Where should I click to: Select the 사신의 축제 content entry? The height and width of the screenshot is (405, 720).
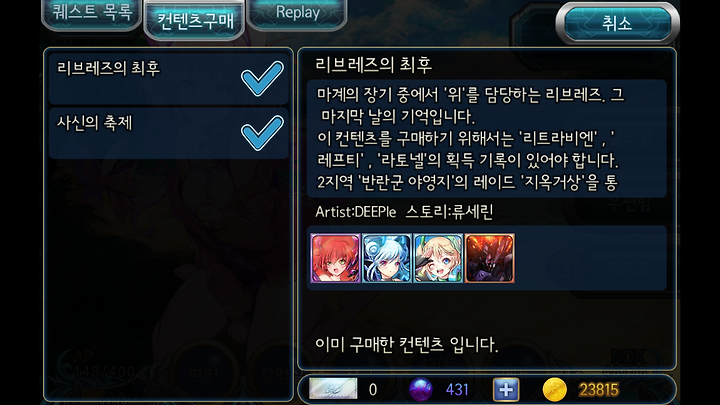point(169,133)
